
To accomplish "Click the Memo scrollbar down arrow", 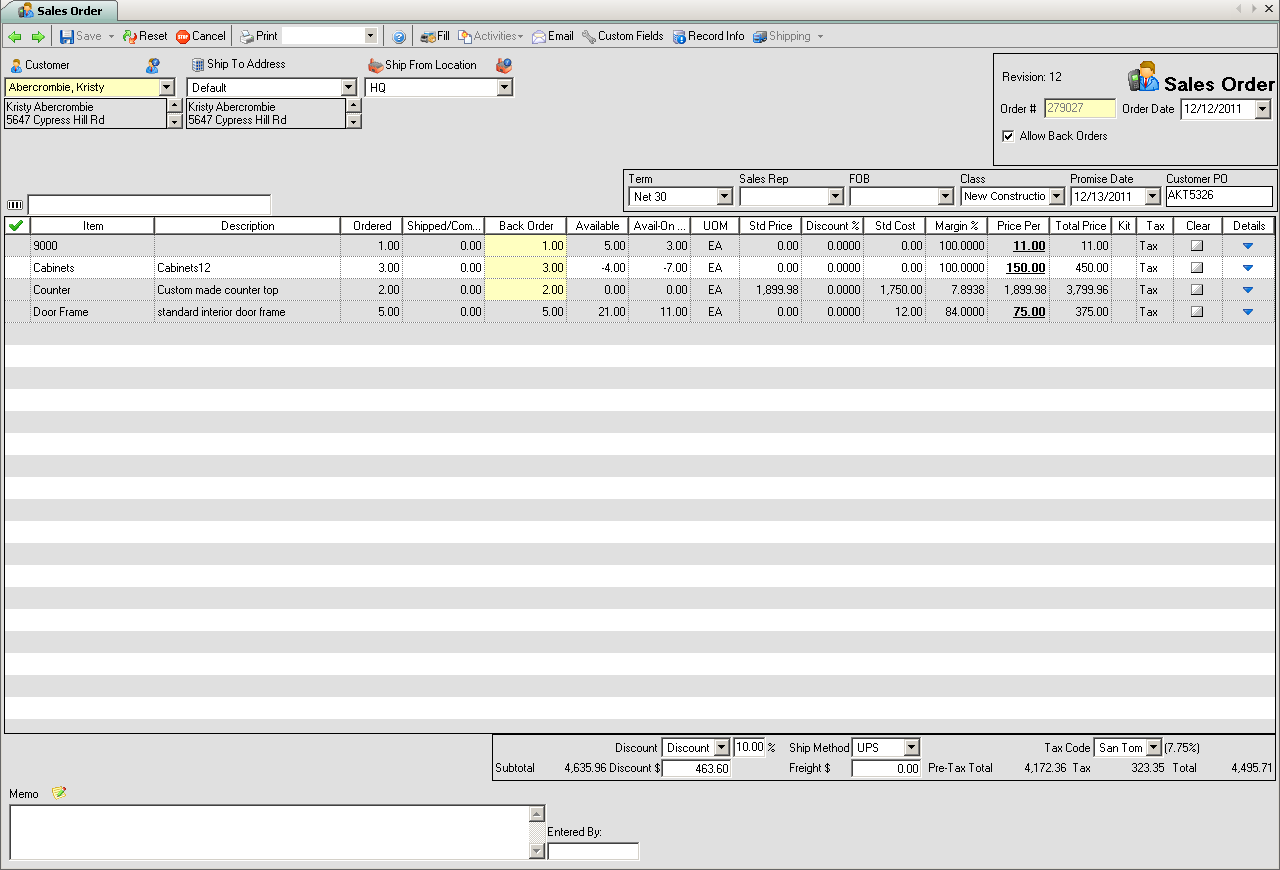I will [537, 851].
